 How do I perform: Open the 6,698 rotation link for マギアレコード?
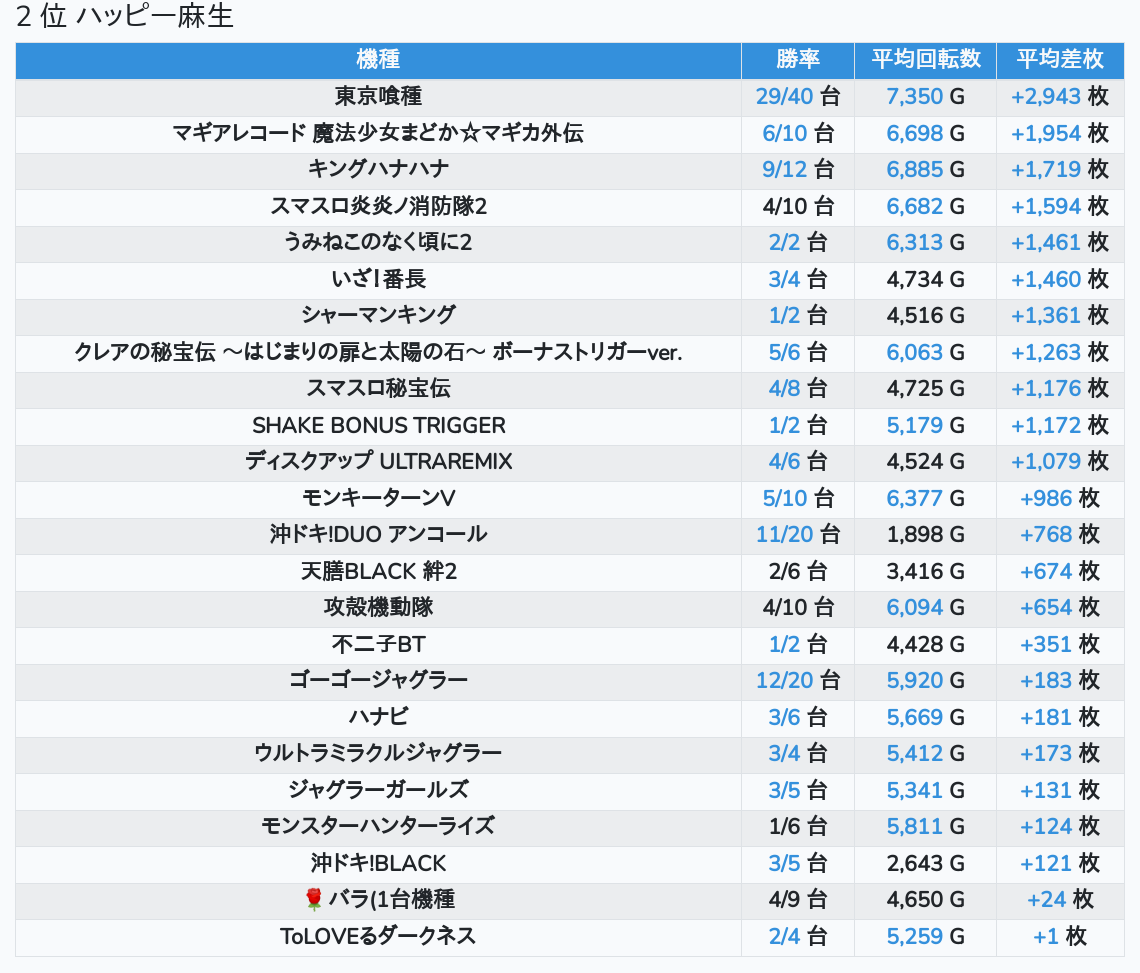[914, 133]
